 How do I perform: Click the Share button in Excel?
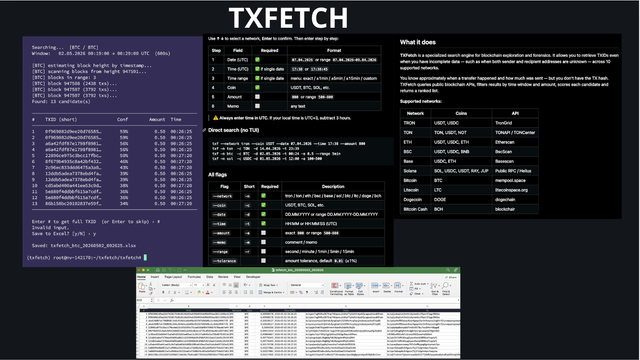click(451, 278)
